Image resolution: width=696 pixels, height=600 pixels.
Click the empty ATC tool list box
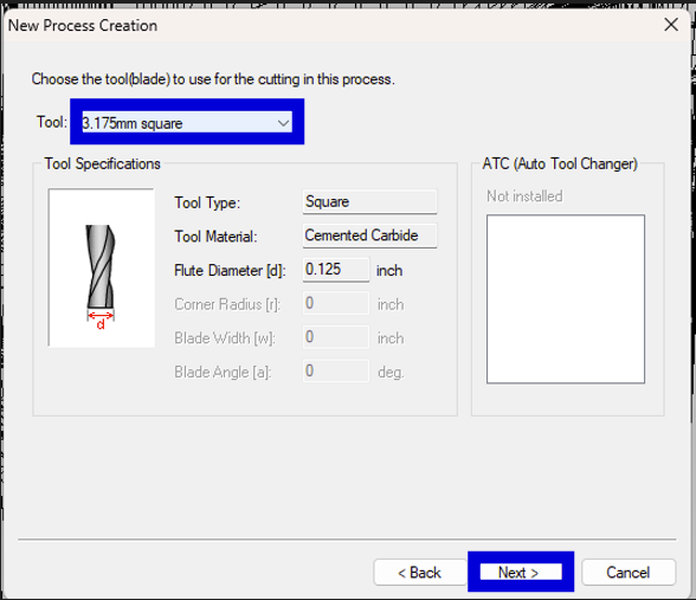click(x=566, y=299)
